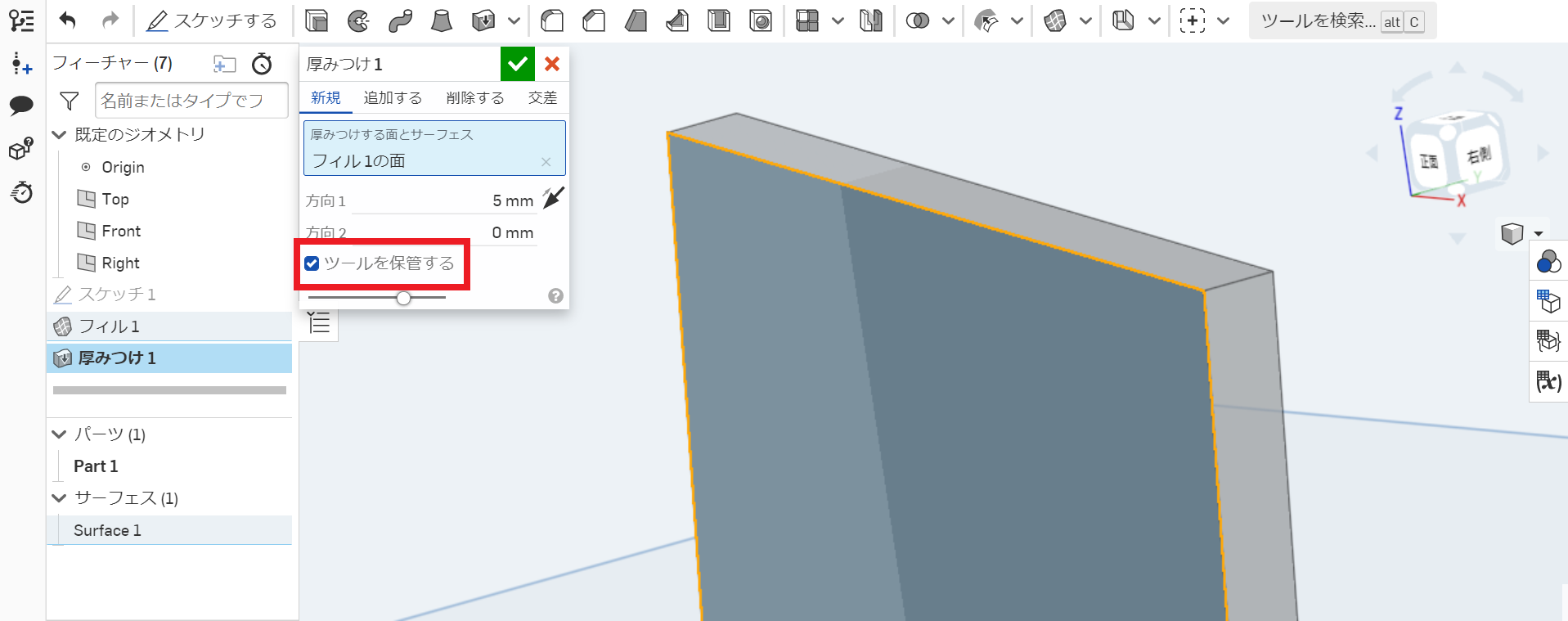Viewport: 1568px width, 621px height.
Task: Click the Chamfer tool icon
Action: (x=594, y=20)
